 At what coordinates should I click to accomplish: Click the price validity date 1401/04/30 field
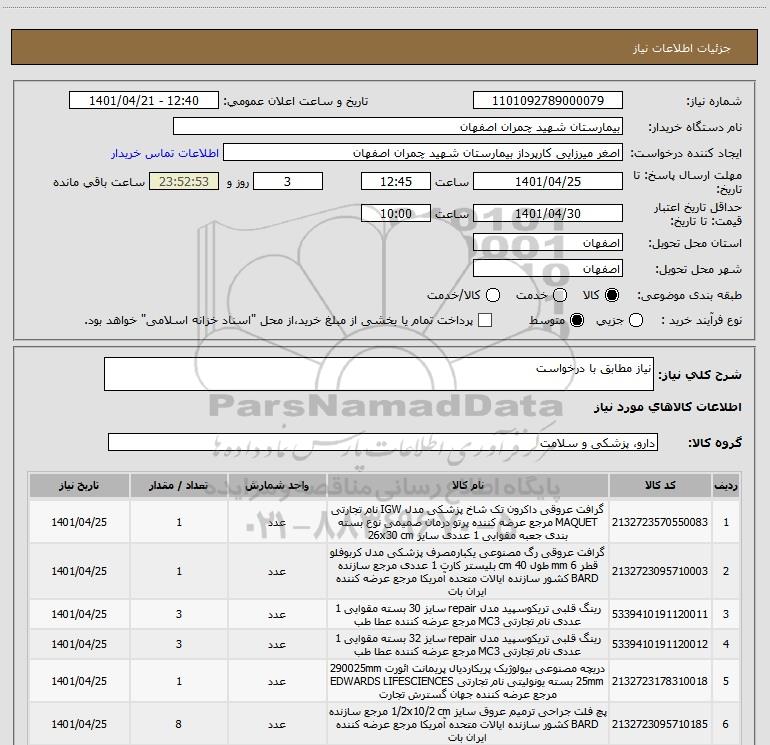[548, 213]
